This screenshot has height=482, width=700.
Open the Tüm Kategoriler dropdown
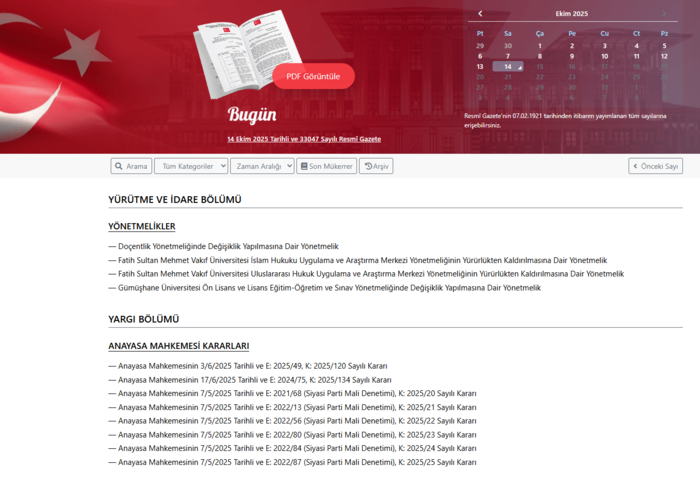click(191, 166)
